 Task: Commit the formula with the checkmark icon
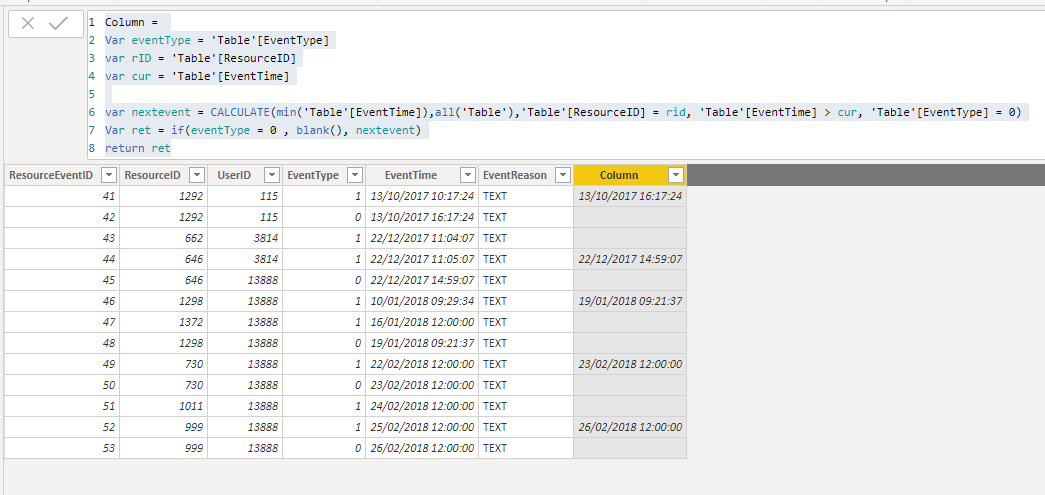click(59, 24)
